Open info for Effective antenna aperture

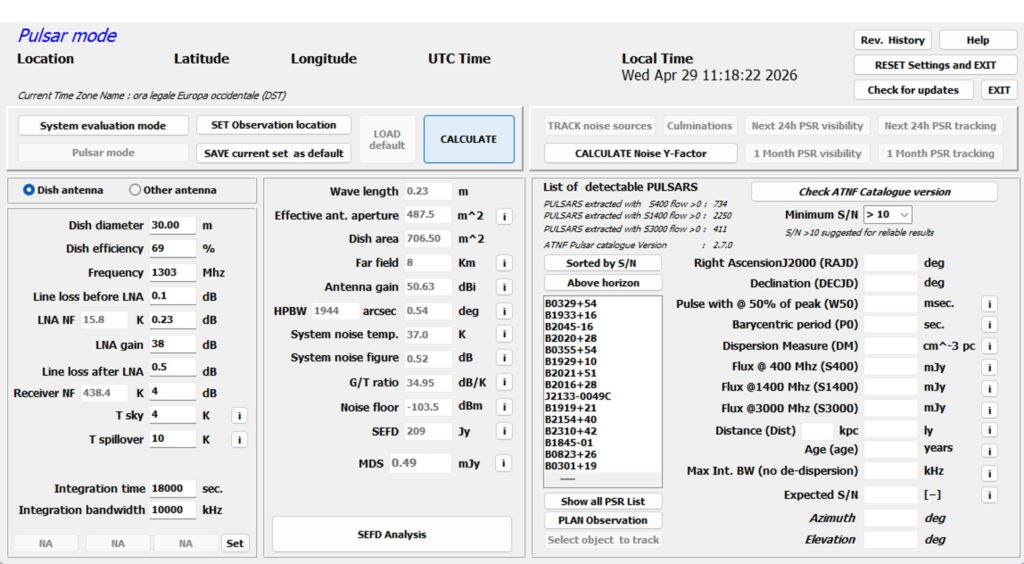point(504,216)
